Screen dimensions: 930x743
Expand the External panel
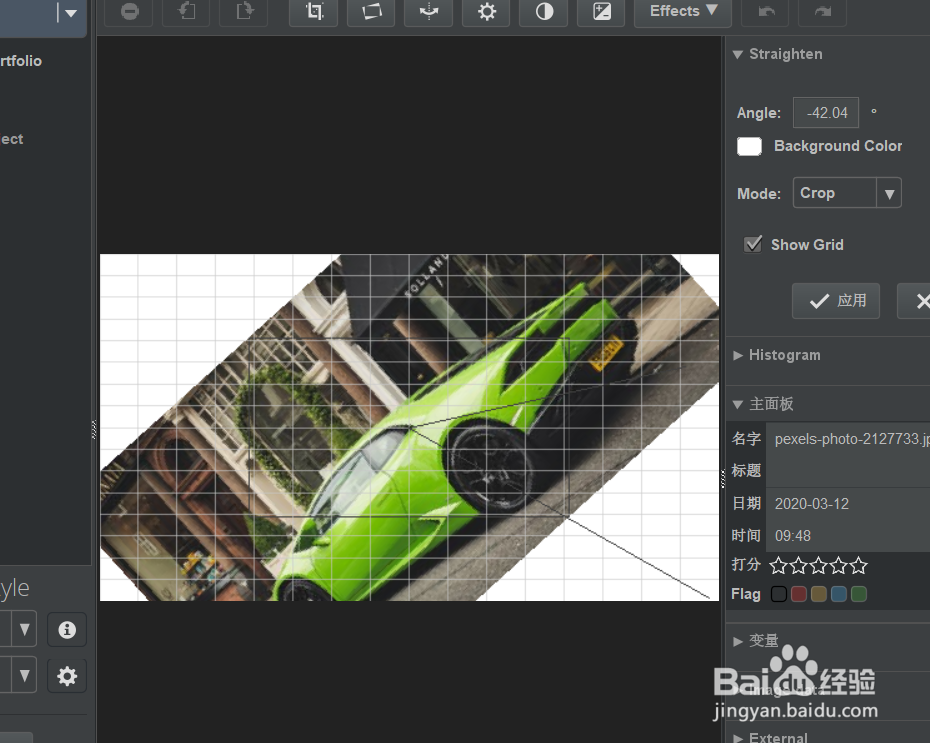(738, 738)
